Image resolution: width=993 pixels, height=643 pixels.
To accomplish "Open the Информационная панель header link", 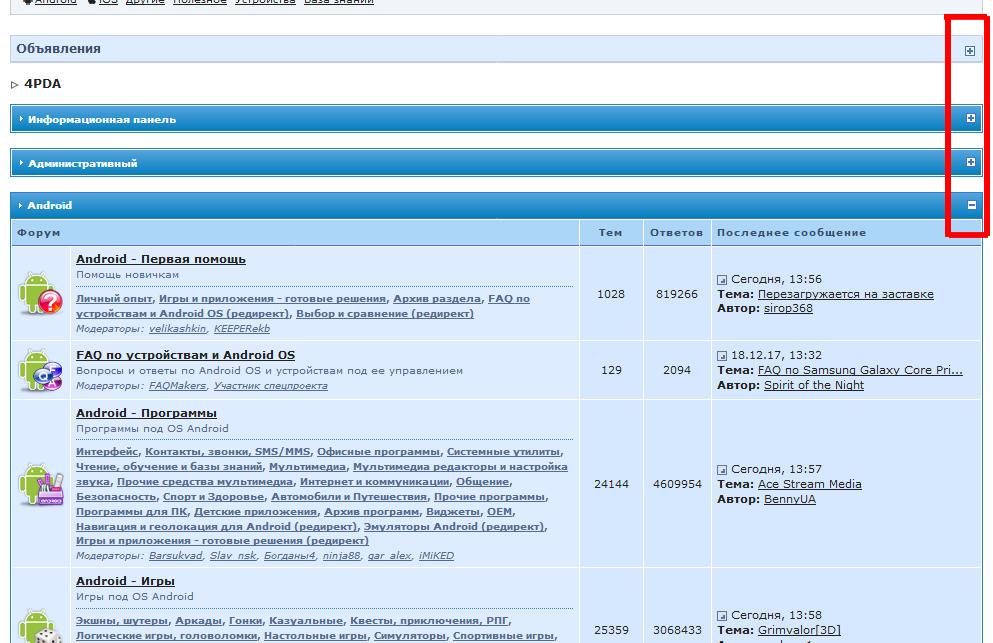I will 101,120.
